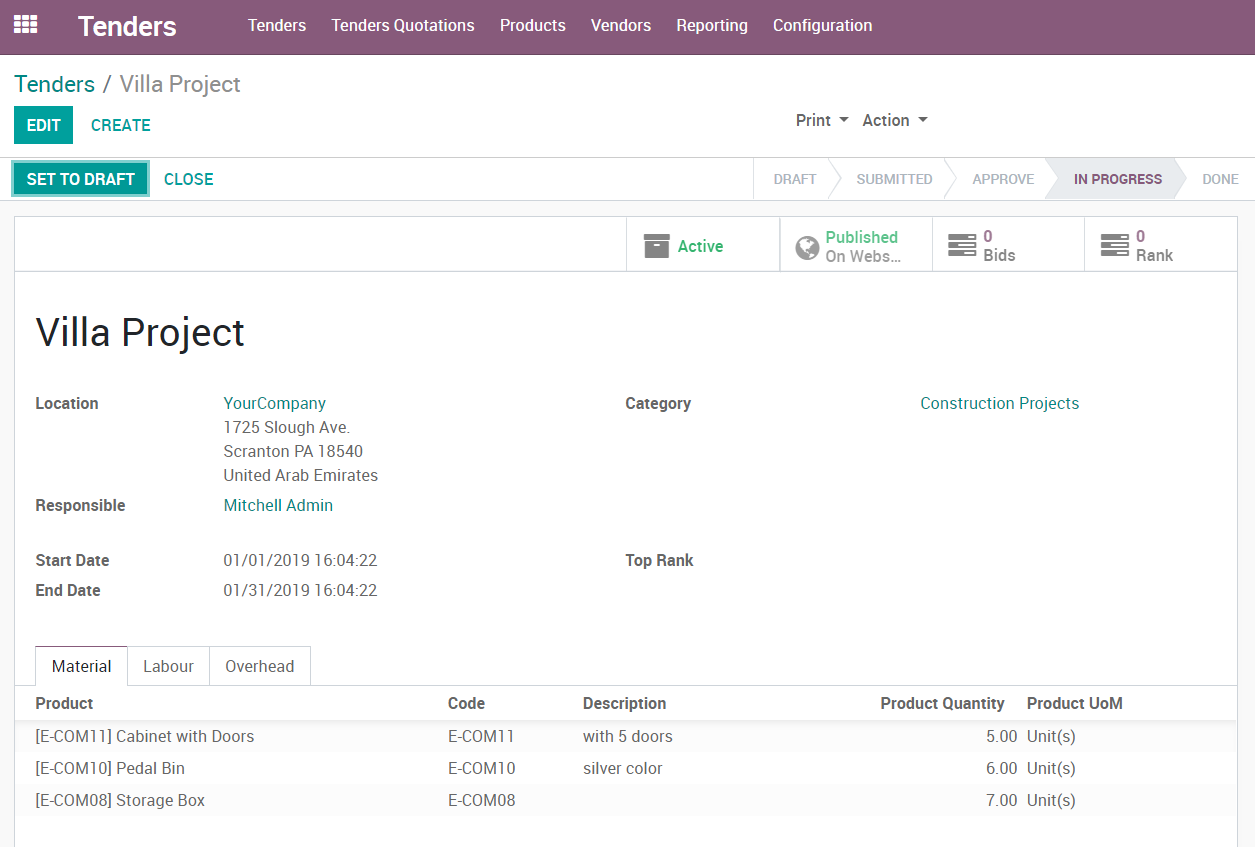Click the Active archive box icon
This screenshot has width=1255, height=847.
(x=656, y=246)
